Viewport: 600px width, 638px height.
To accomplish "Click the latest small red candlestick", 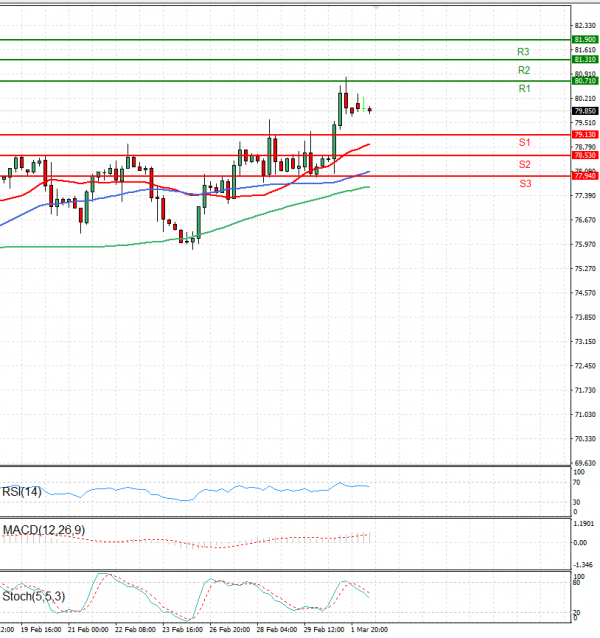I will (x=370, y=110).
